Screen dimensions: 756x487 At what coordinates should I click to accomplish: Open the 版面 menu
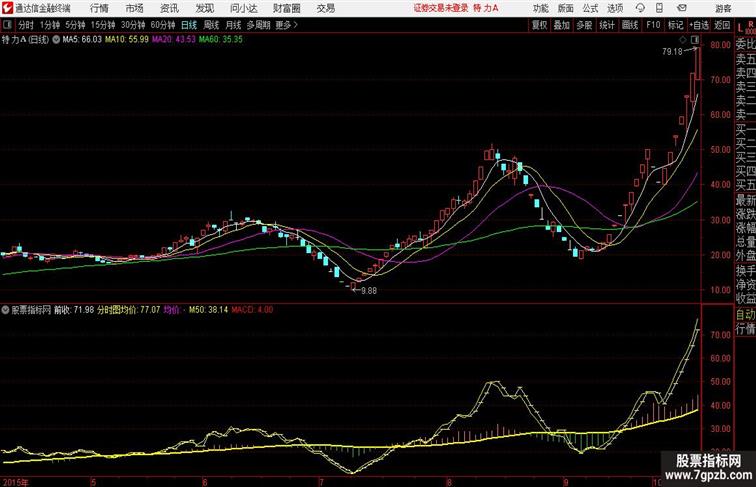565,8
